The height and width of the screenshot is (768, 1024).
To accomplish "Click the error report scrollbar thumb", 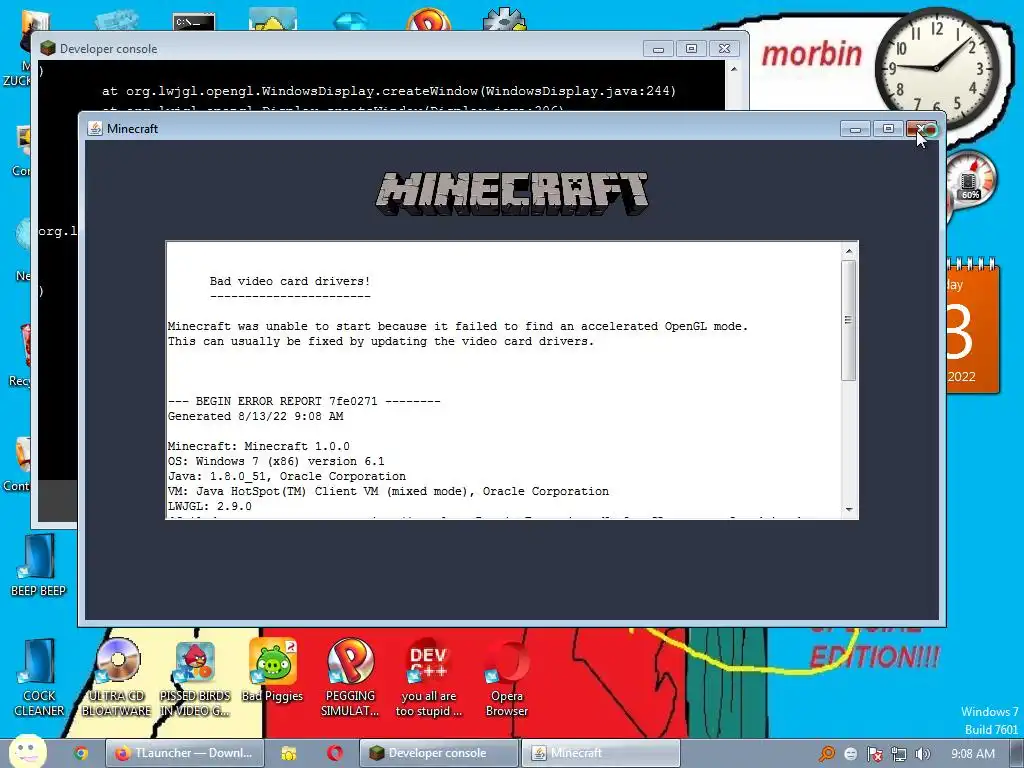I will [848, 320].
